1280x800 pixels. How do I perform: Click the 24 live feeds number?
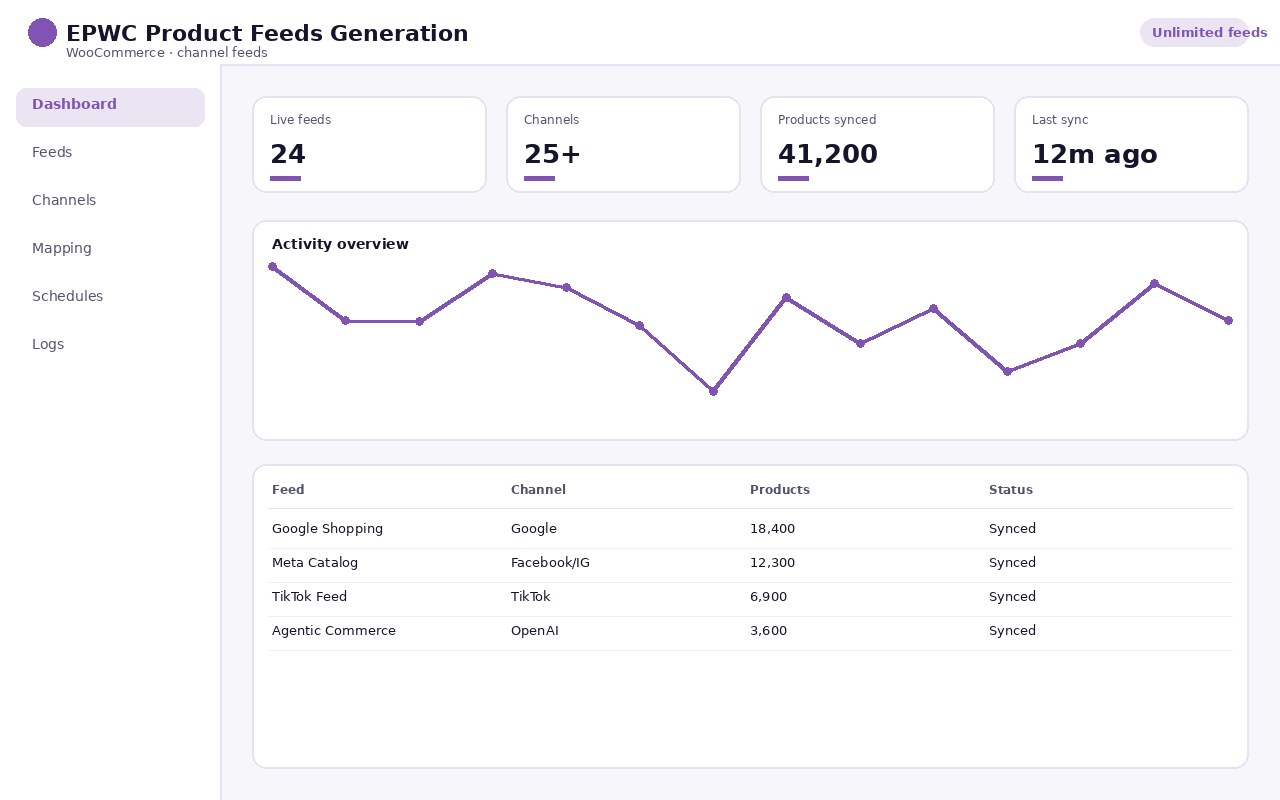288,155
